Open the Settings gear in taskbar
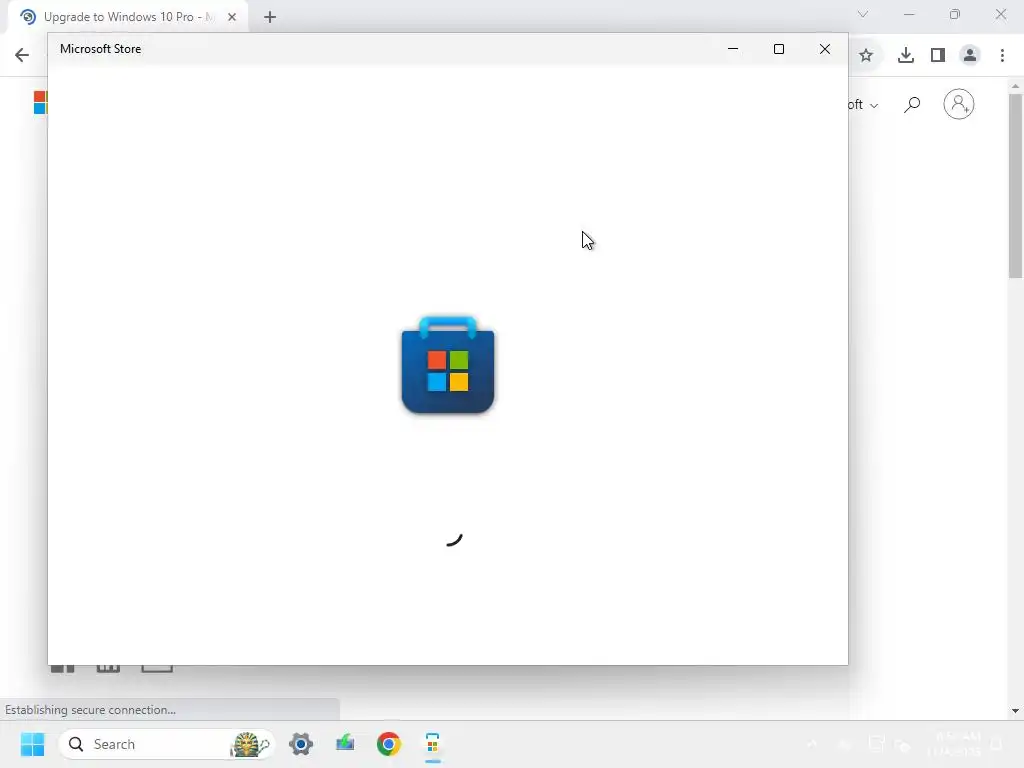Viewport: 1024px width, 768px height. click(301, 744)
